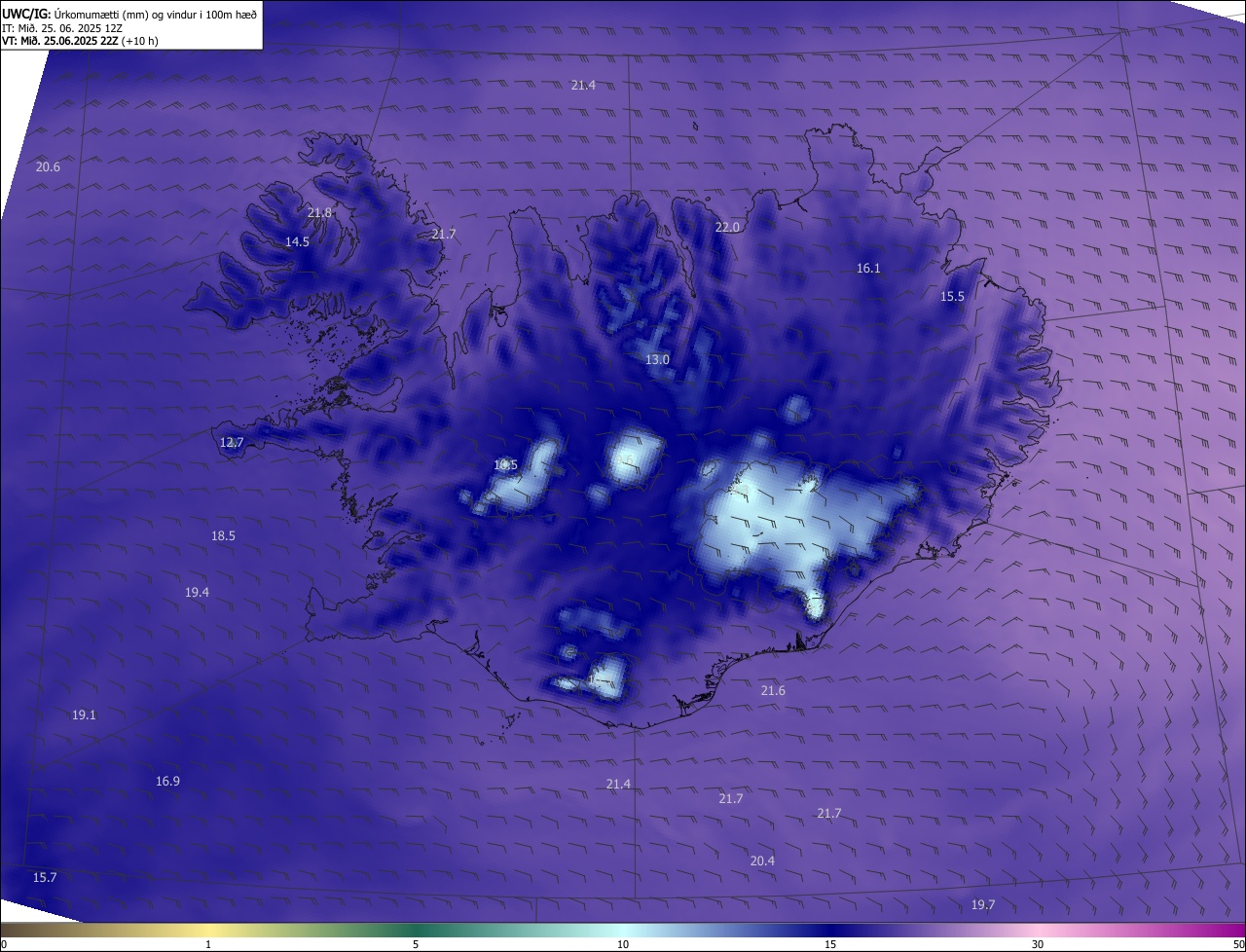This screenshot has height=952, width=1246.
Task: Click the 22.0 value label
Action: [727, 228]
